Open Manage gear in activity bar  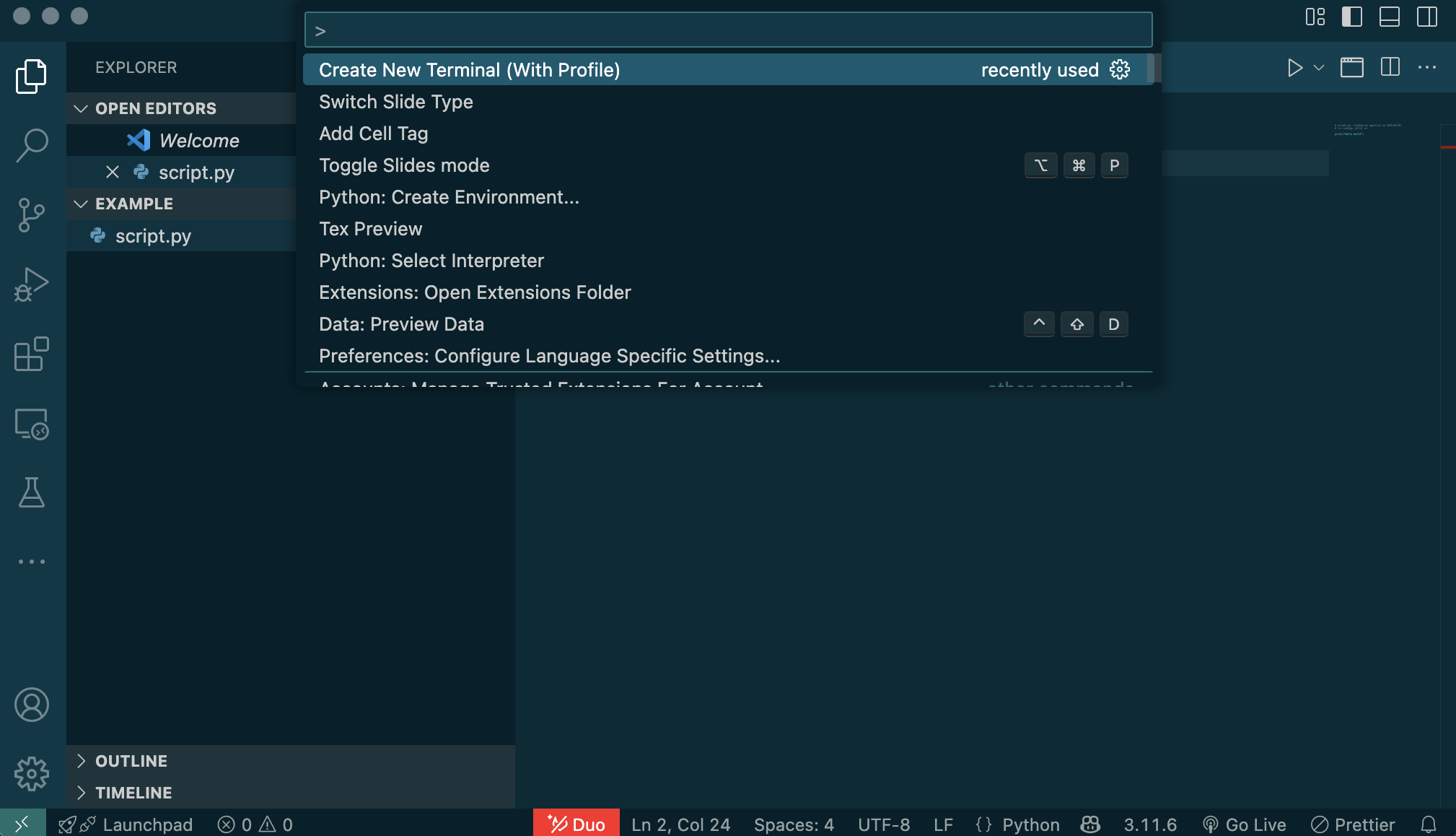tap(32, 774)
